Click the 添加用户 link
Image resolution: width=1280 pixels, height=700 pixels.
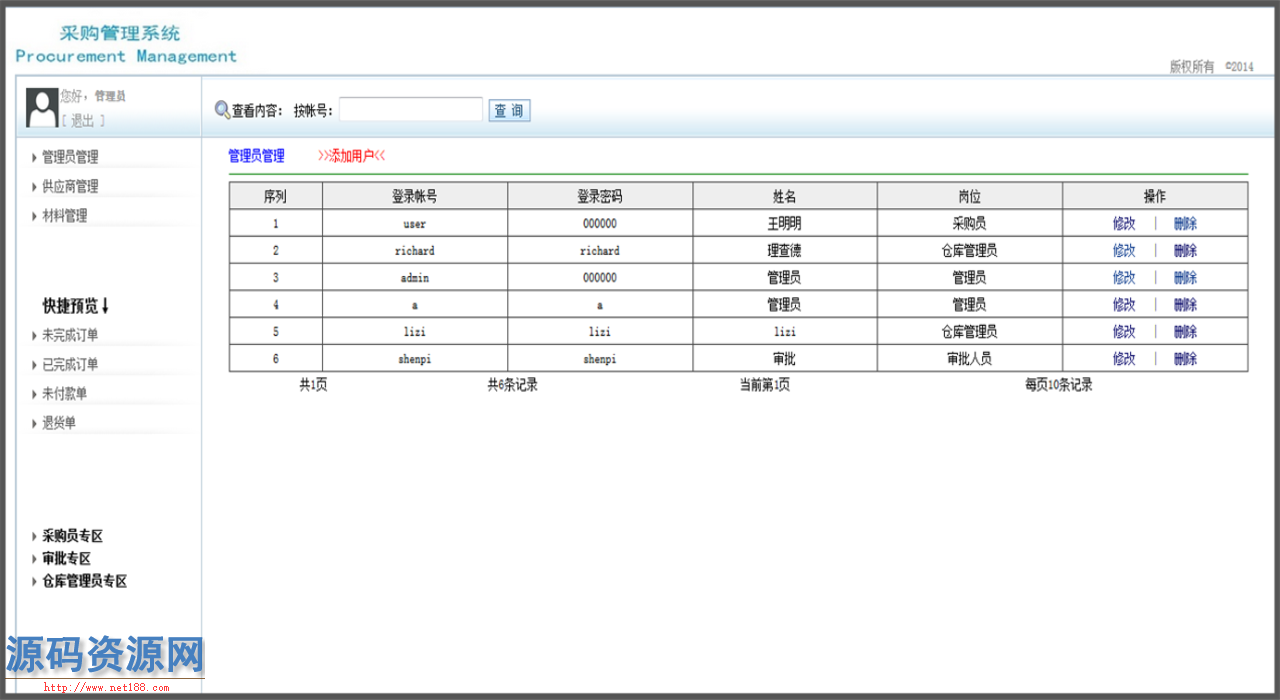point(351,156)
